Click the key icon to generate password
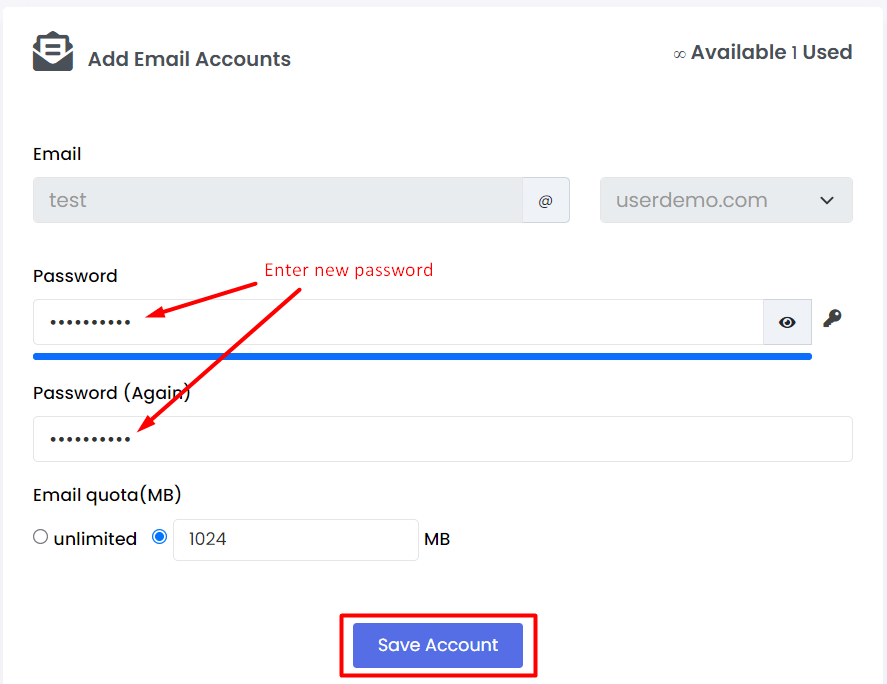 click(x=832, y=319)
